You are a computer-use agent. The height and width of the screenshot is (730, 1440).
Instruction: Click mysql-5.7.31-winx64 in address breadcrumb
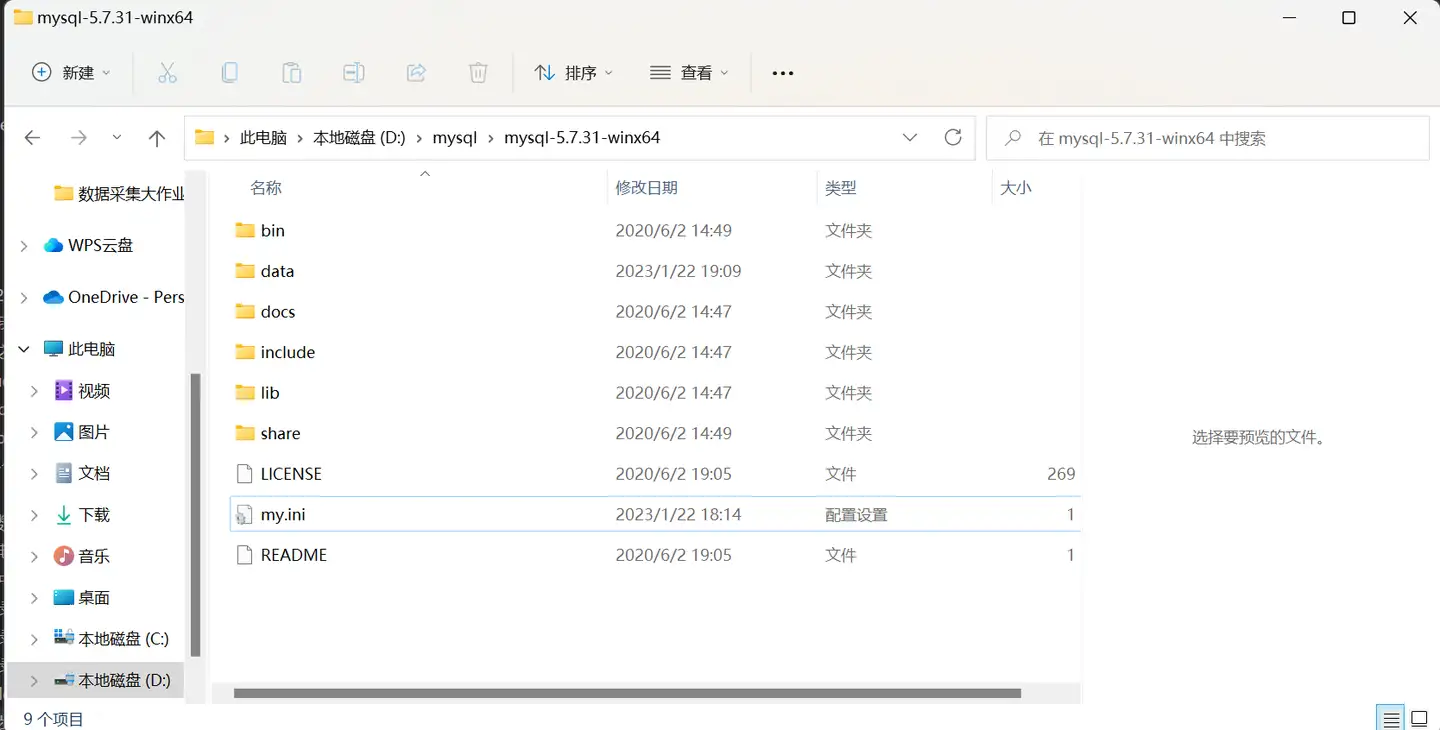click(582, 138)
